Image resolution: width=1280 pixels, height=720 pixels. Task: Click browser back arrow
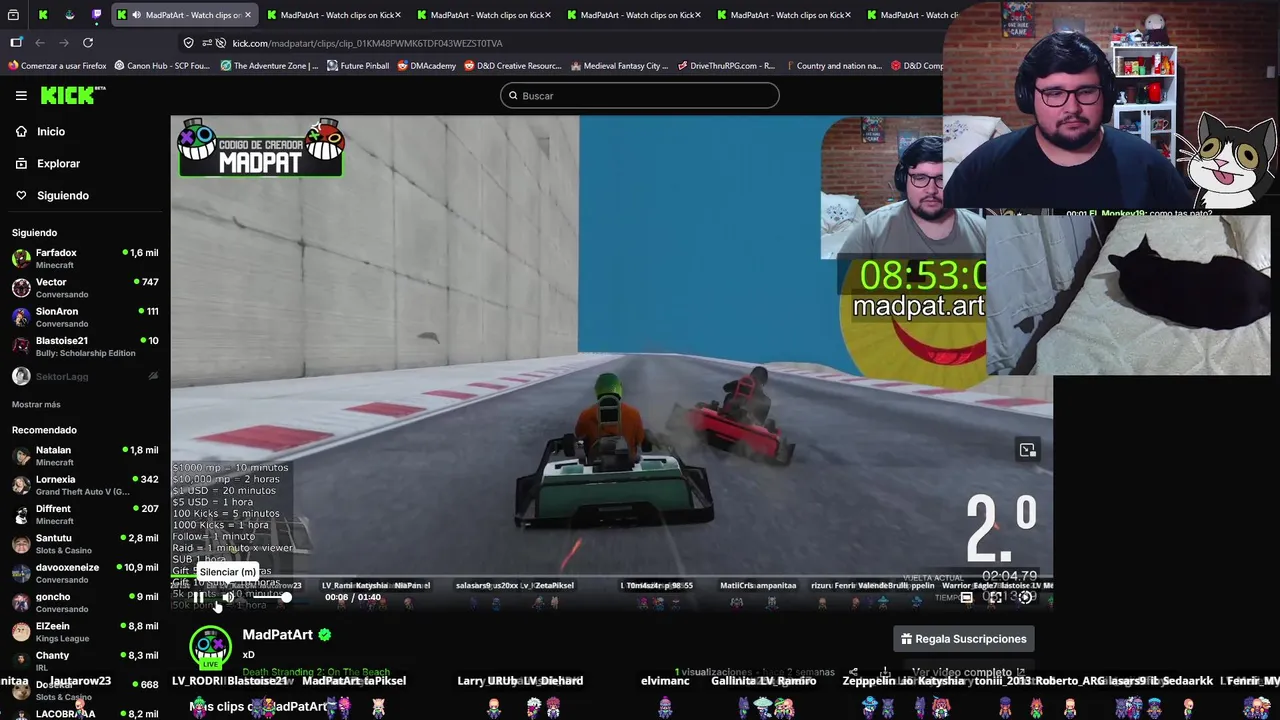pos(40,43)
